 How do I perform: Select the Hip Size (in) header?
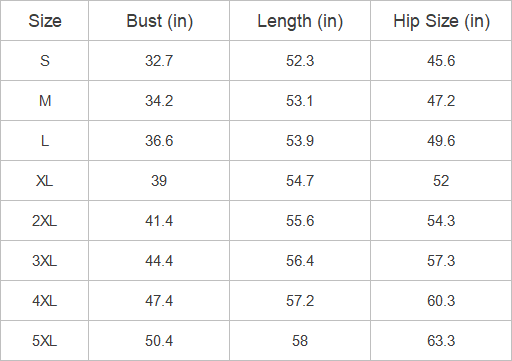click(441, 21)
